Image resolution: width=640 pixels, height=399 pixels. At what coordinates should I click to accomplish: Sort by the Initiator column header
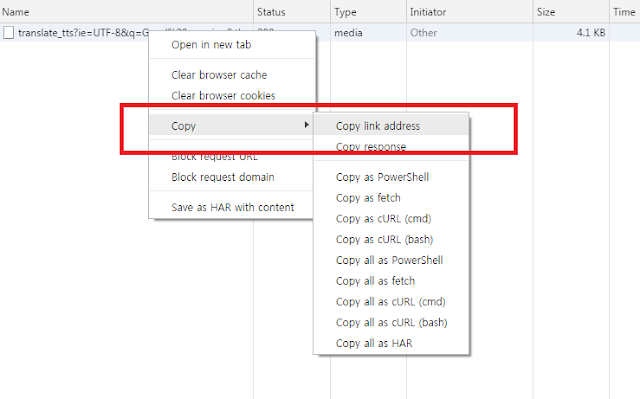point(470,11)
